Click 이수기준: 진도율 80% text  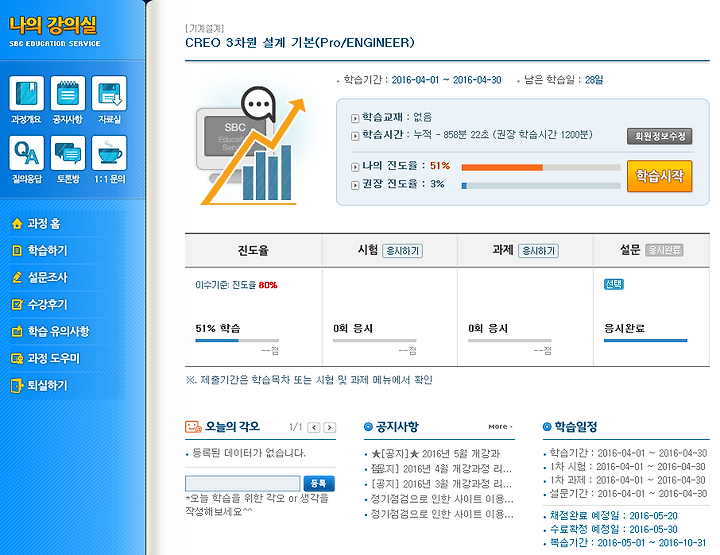[x=236, y=285]
